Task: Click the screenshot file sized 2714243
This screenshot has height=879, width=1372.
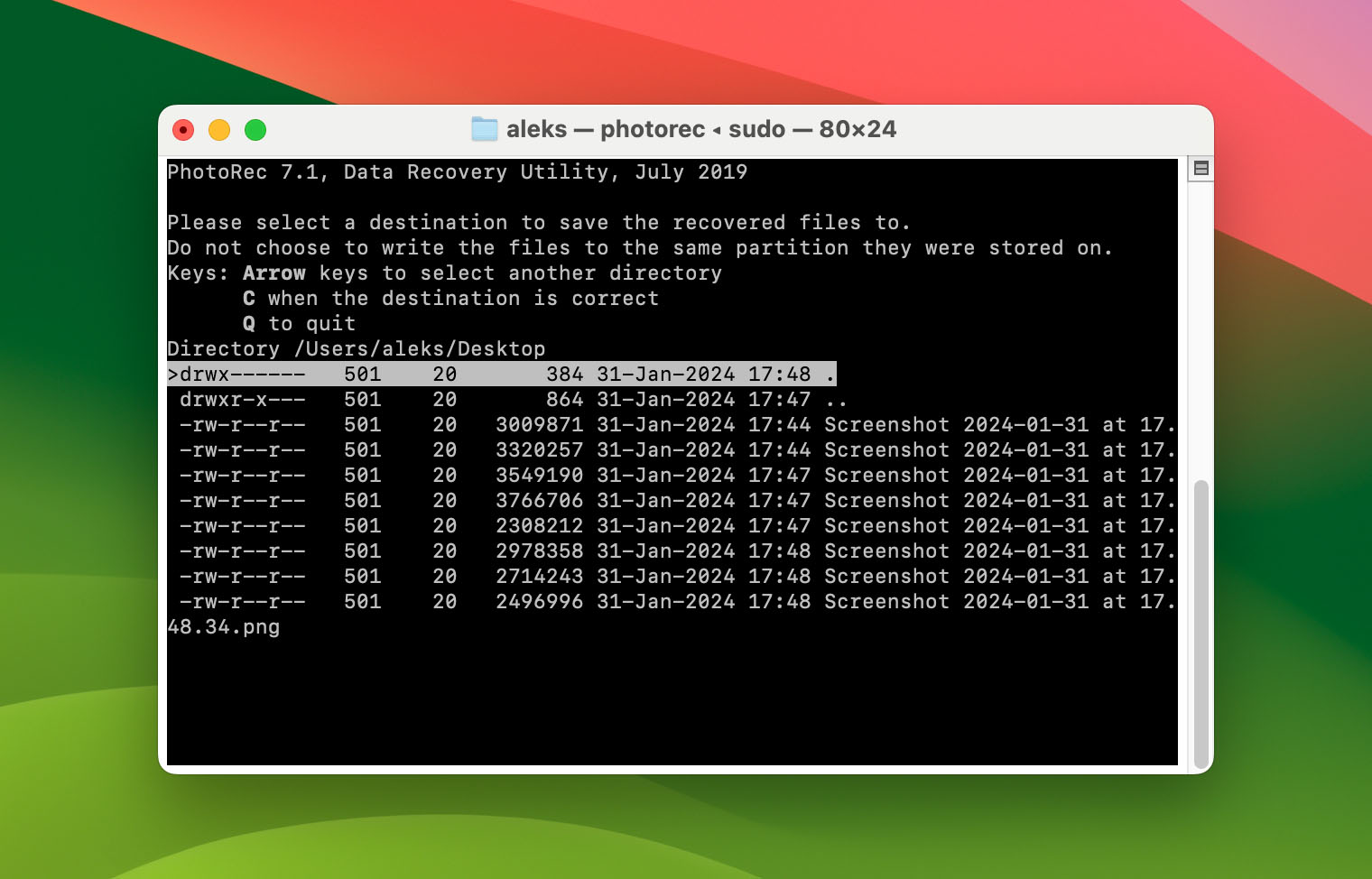Action: 672,576
